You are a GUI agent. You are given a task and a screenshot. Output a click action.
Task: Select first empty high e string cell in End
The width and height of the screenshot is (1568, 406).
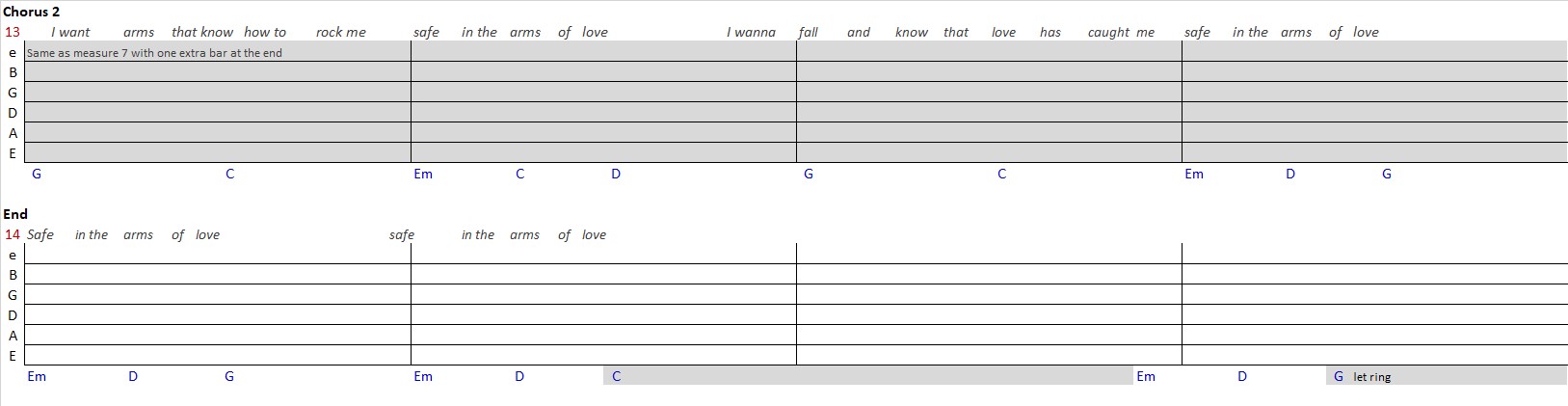[x=218, y=255]
